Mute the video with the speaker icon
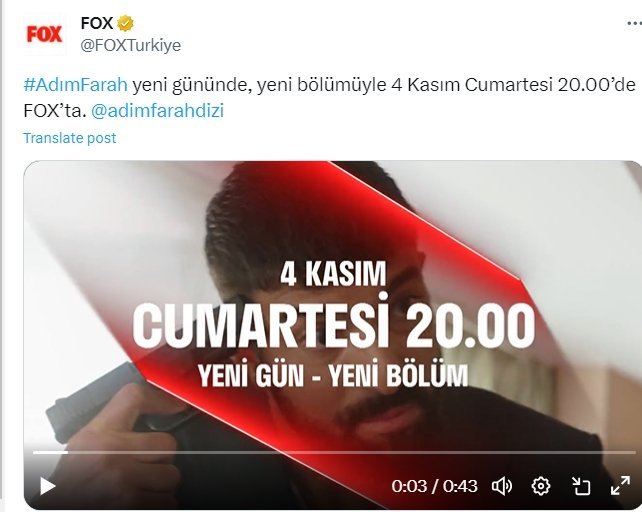The width and height of the screenshot is (642, 512). 502,486
